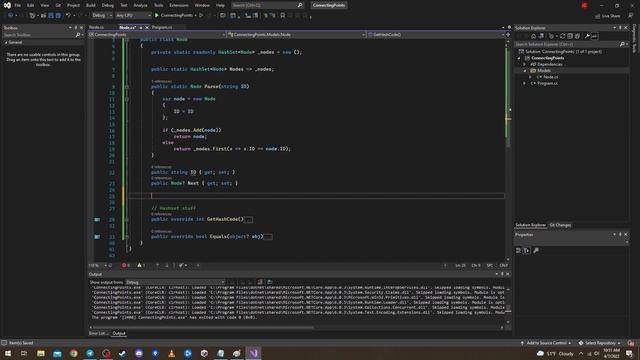Click the Solution Explorer Home icon
Image resolution: width=640 pixels, height=360 pixels.
533,36
